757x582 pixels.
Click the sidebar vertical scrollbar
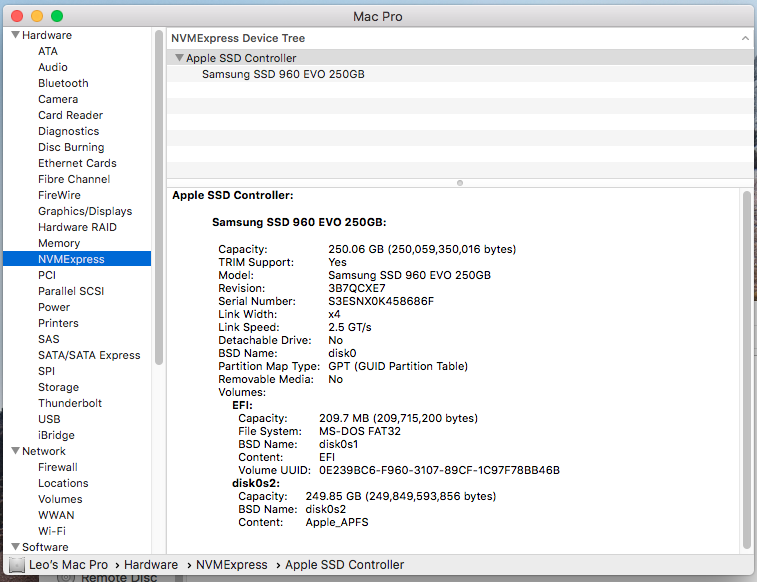coord(159,197)
